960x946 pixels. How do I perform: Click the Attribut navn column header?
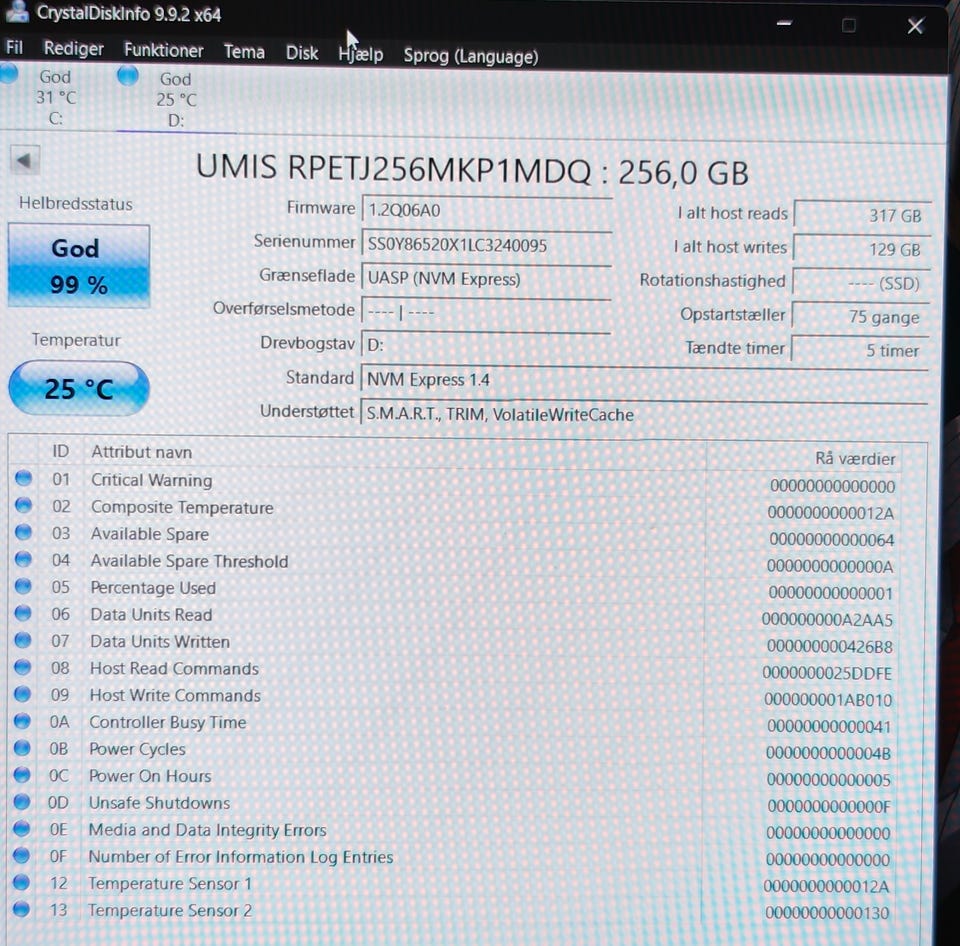141,452
